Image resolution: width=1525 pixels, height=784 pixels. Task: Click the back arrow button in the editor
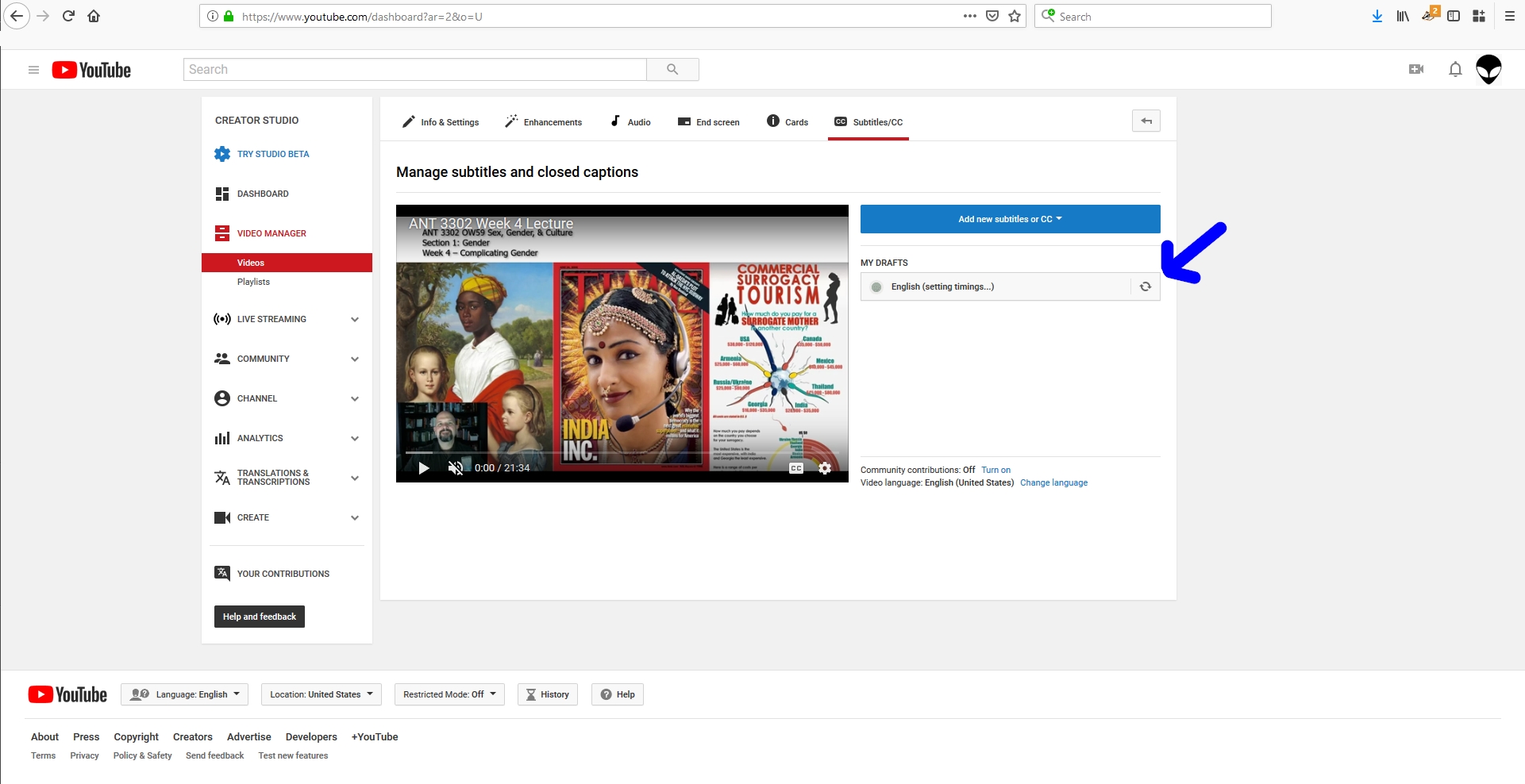[1146, 121]
